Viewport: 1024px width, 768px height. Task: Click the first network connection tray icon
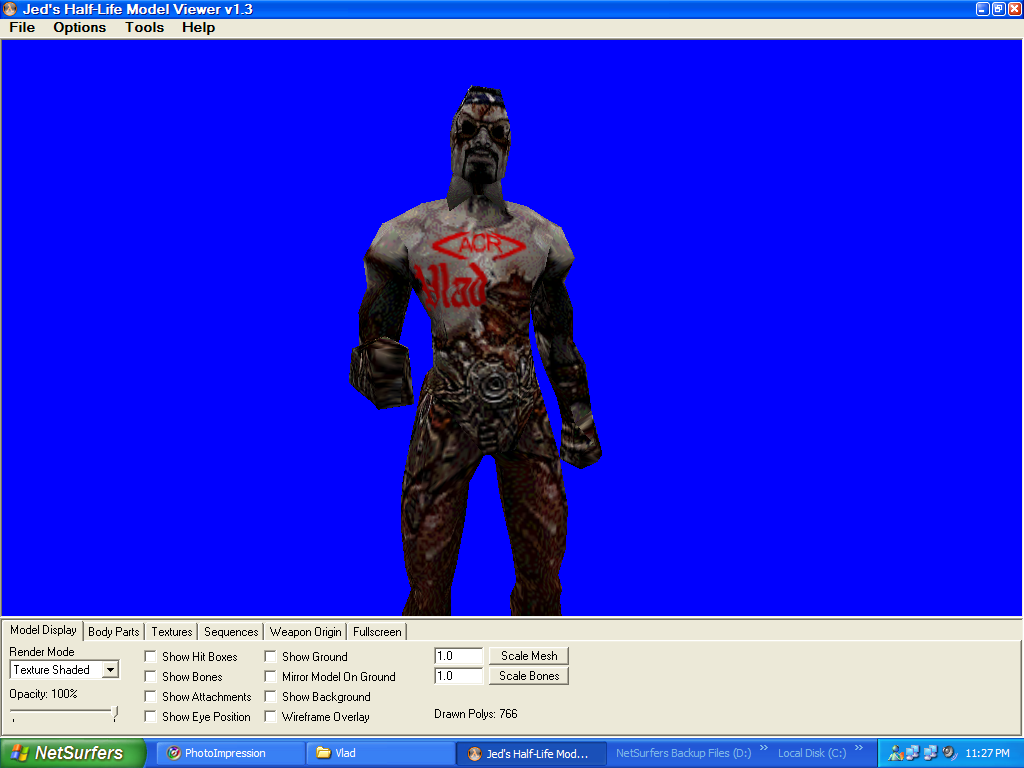912,753
